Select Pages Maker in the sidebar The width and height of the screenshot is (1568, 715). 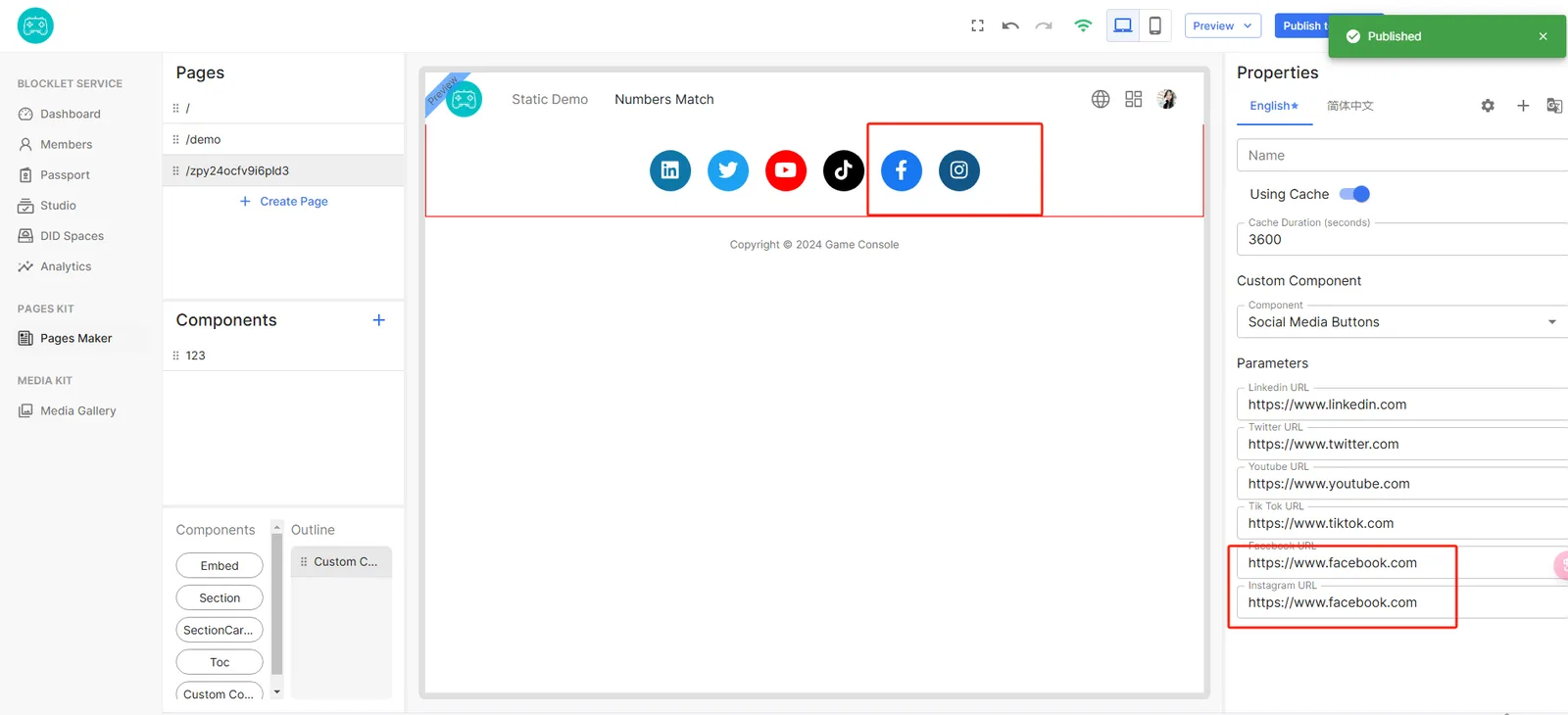point(75,338)
